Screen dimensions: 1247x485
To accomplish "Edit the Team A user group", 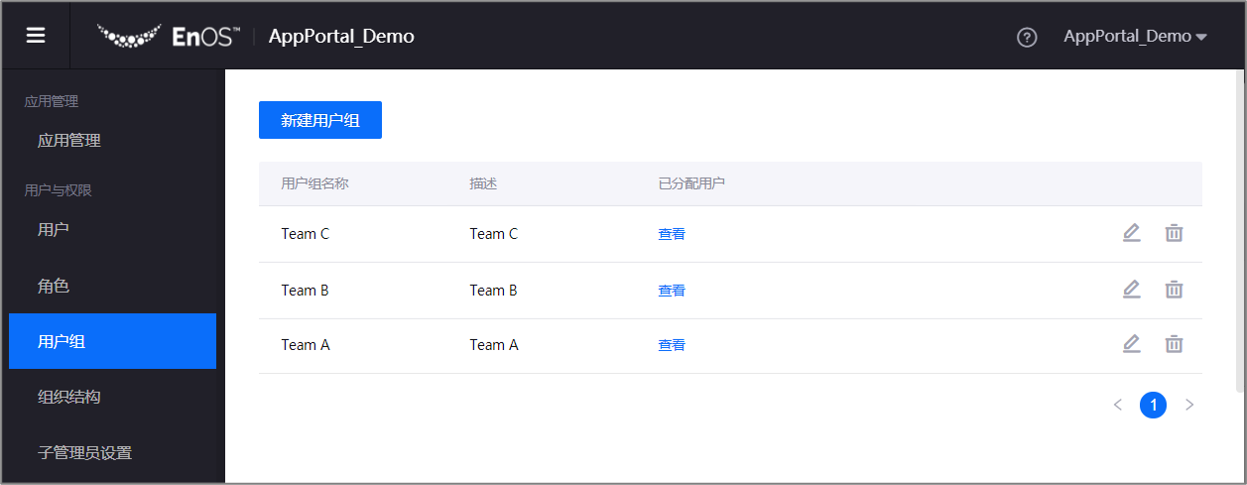I will click(1131, 344).
